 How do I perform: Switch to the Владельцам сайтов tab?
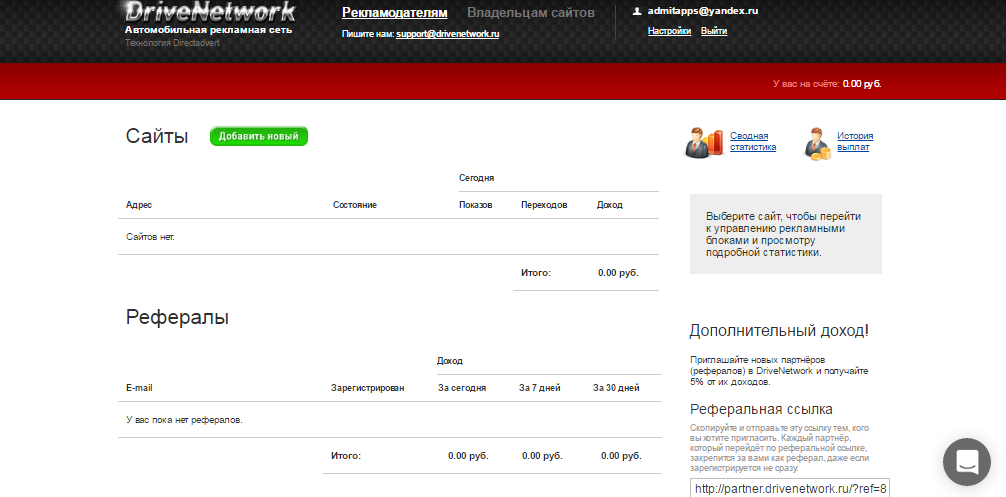pyautogui.click(x=531, y=13)
